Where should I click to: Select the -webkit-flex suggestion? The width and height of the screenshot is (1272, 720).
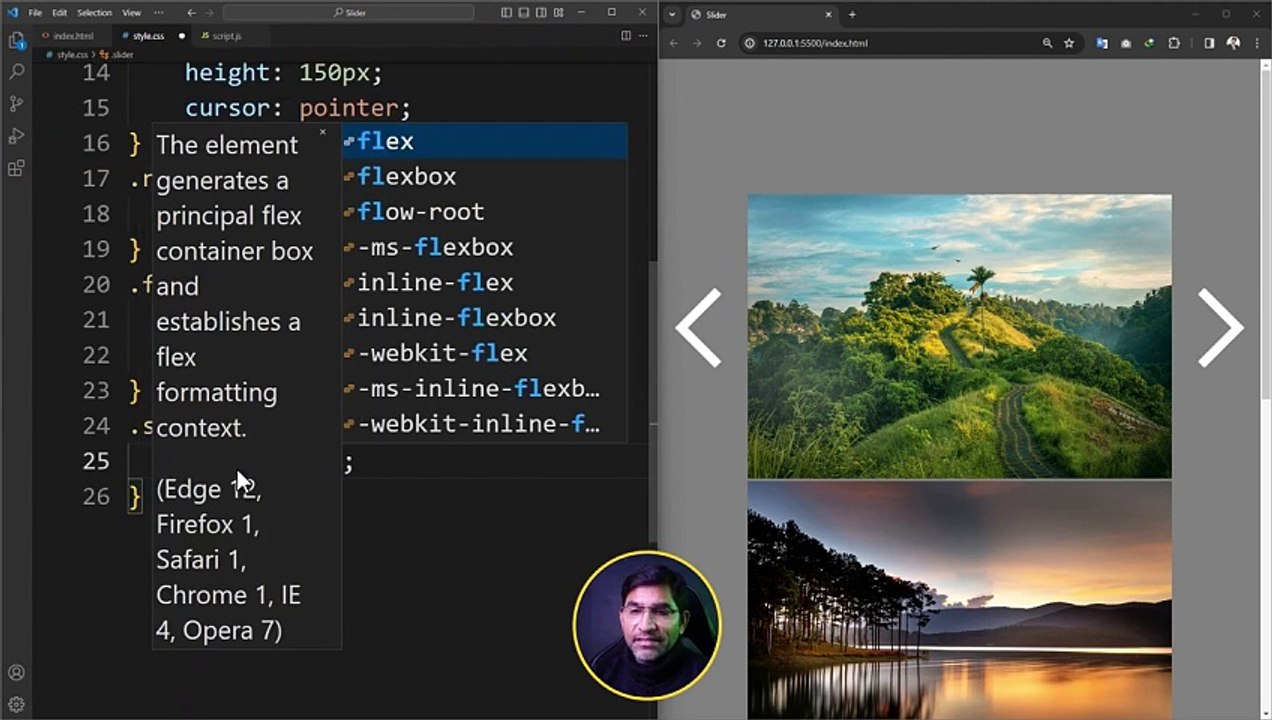click(x=485, y=353)
